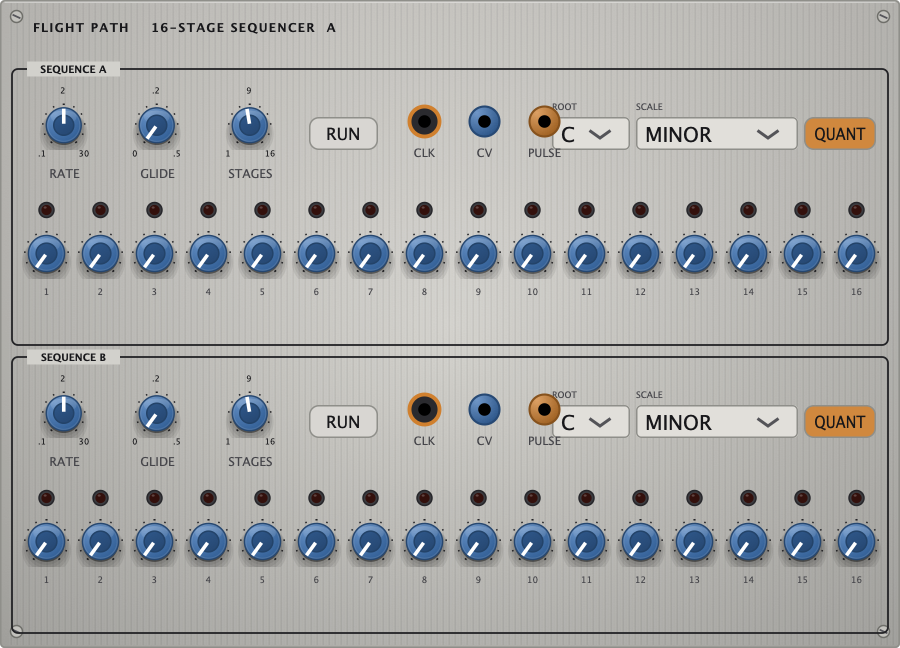Click Sequence A stage 10 knob
Viewport: 900px width, 648px height.
click(532, 254)
